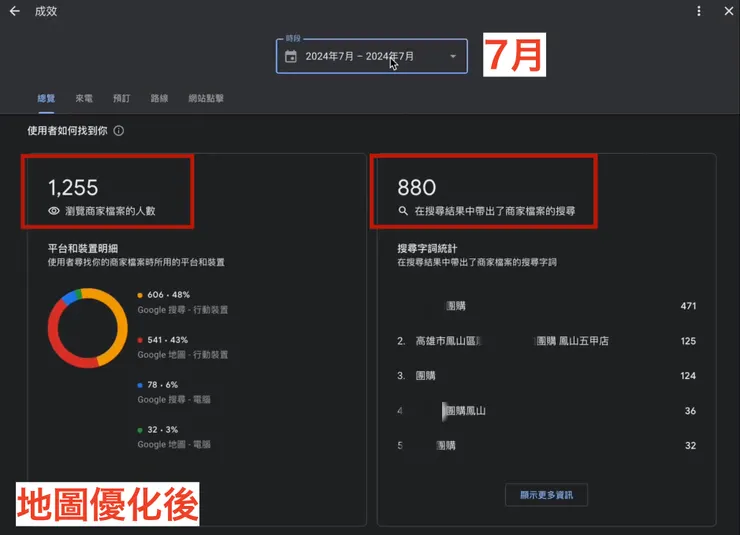Open the three-dot more options menu
Viewport: 740px width, 535px height.
tap(698, 11)
